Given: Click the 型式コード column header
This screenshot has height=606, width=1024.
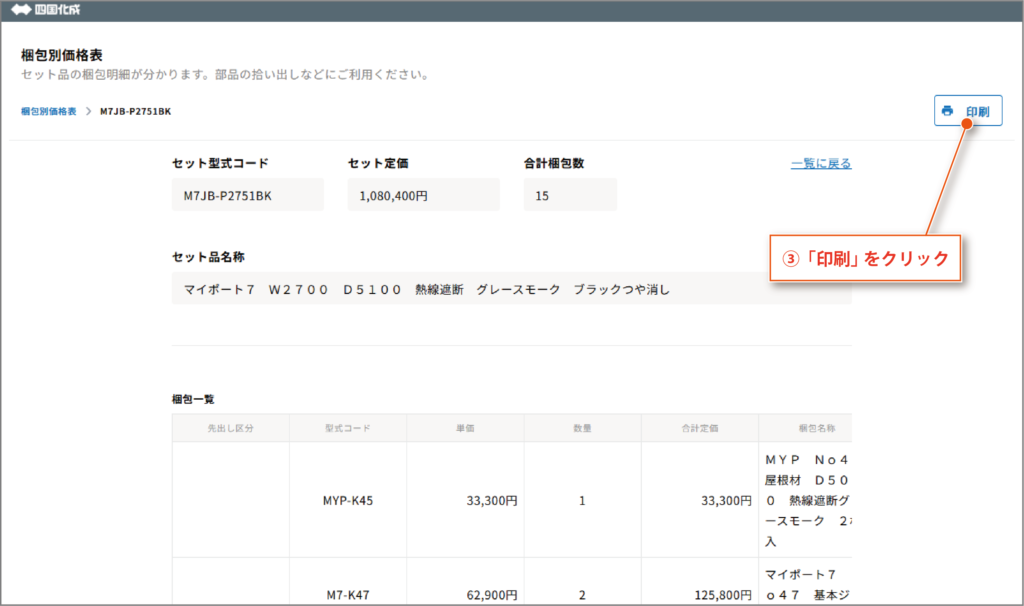Looking at the screenshot, I should pyautogui.click(x=348, y=428).
